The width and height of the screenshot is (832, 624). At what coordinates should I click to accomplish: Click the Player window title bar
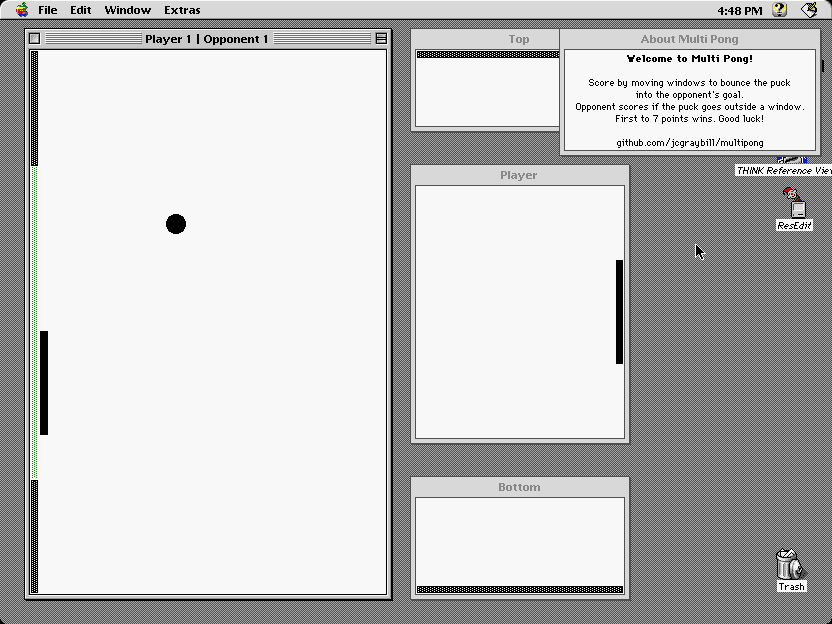tap(519, 175)
